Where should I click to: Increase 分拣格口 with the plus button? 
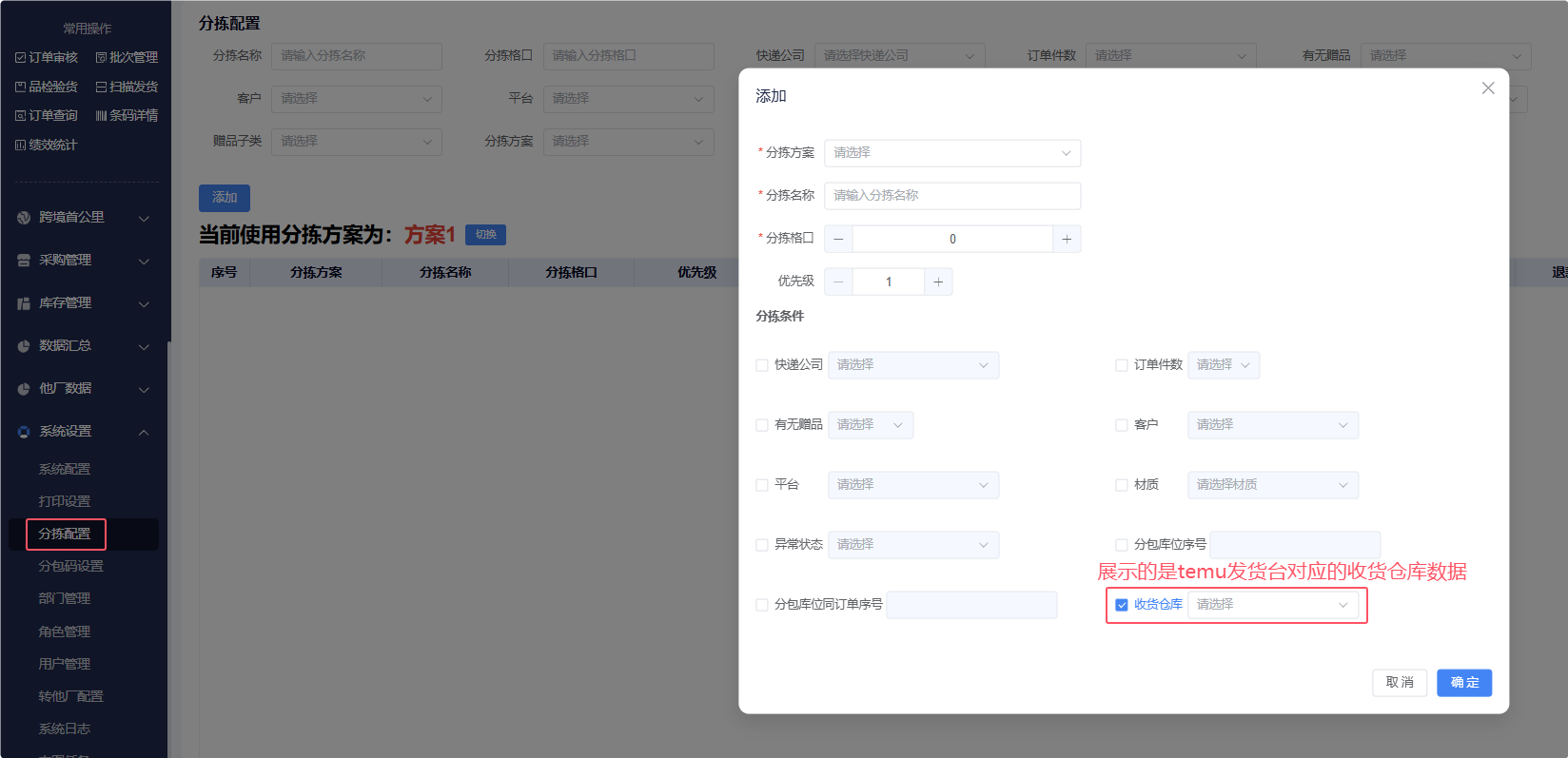coord(1067,239)
